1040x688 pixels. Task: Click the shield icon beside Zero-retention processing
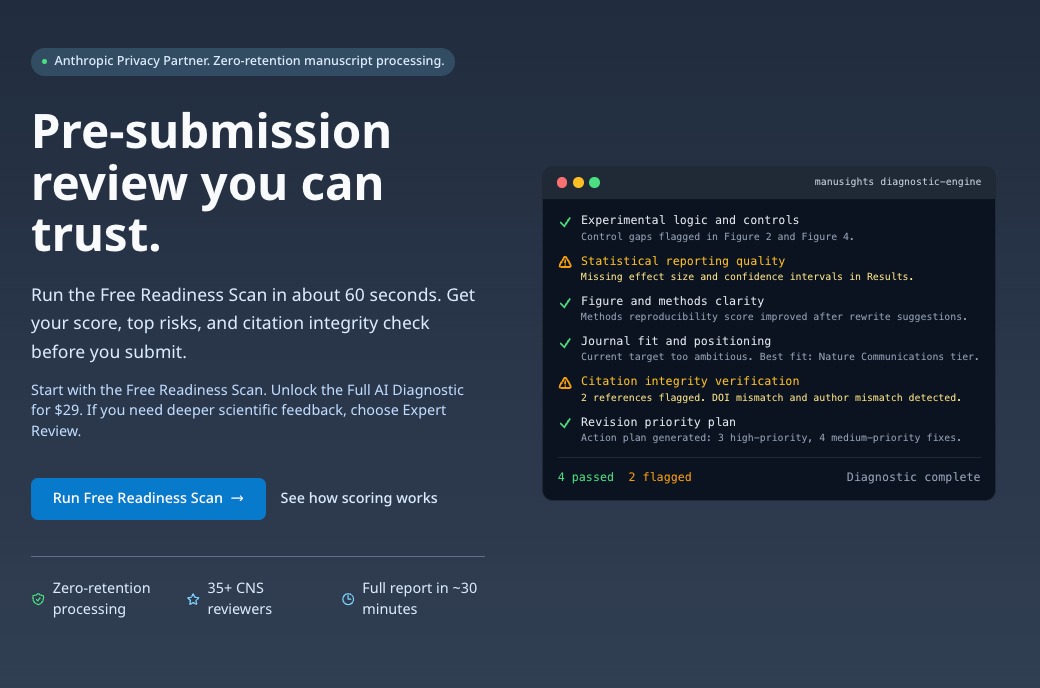pos(38,599)
